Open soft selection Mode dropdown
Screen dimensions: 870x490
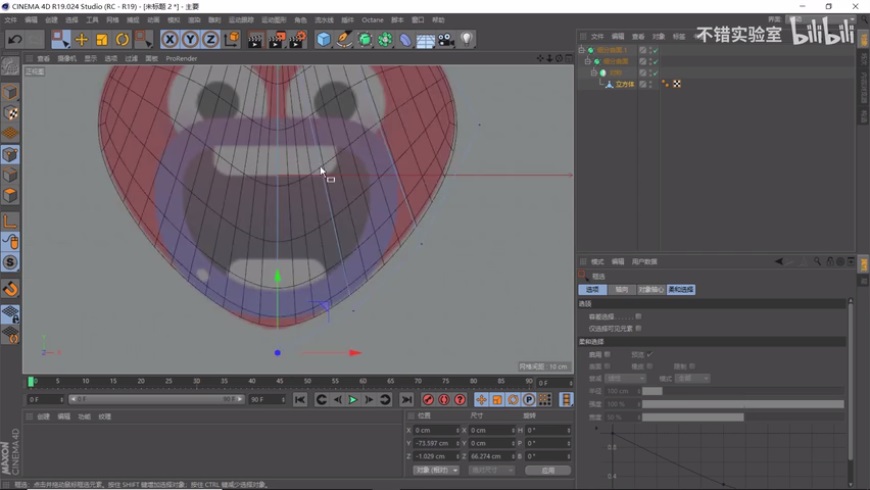click(692, 378)
